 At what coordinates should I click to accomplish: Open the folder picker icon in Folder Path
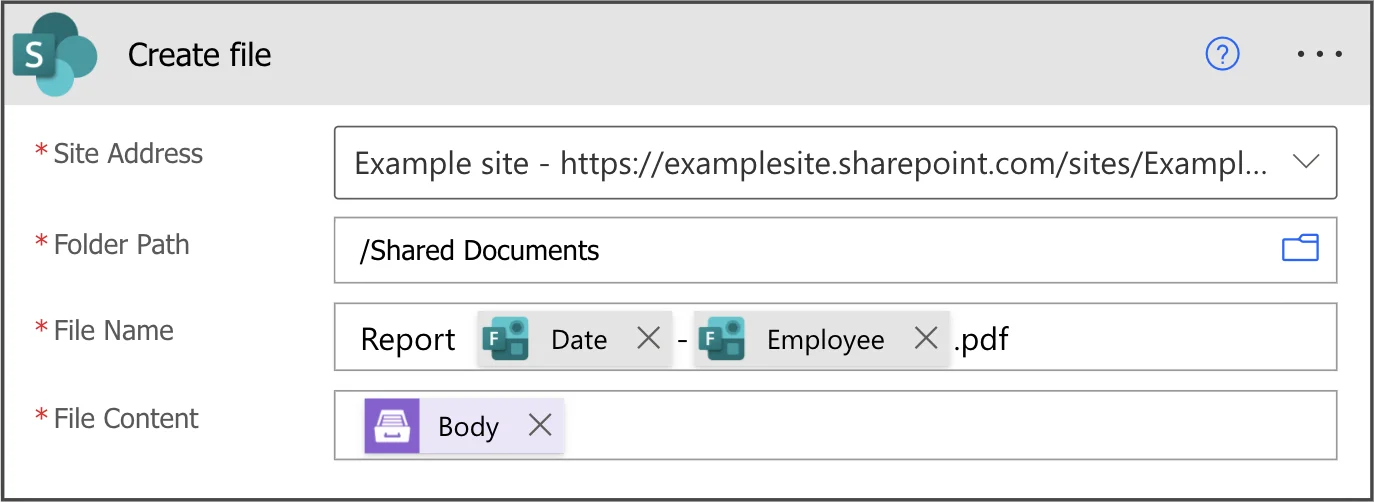(x=1300, y=248)
